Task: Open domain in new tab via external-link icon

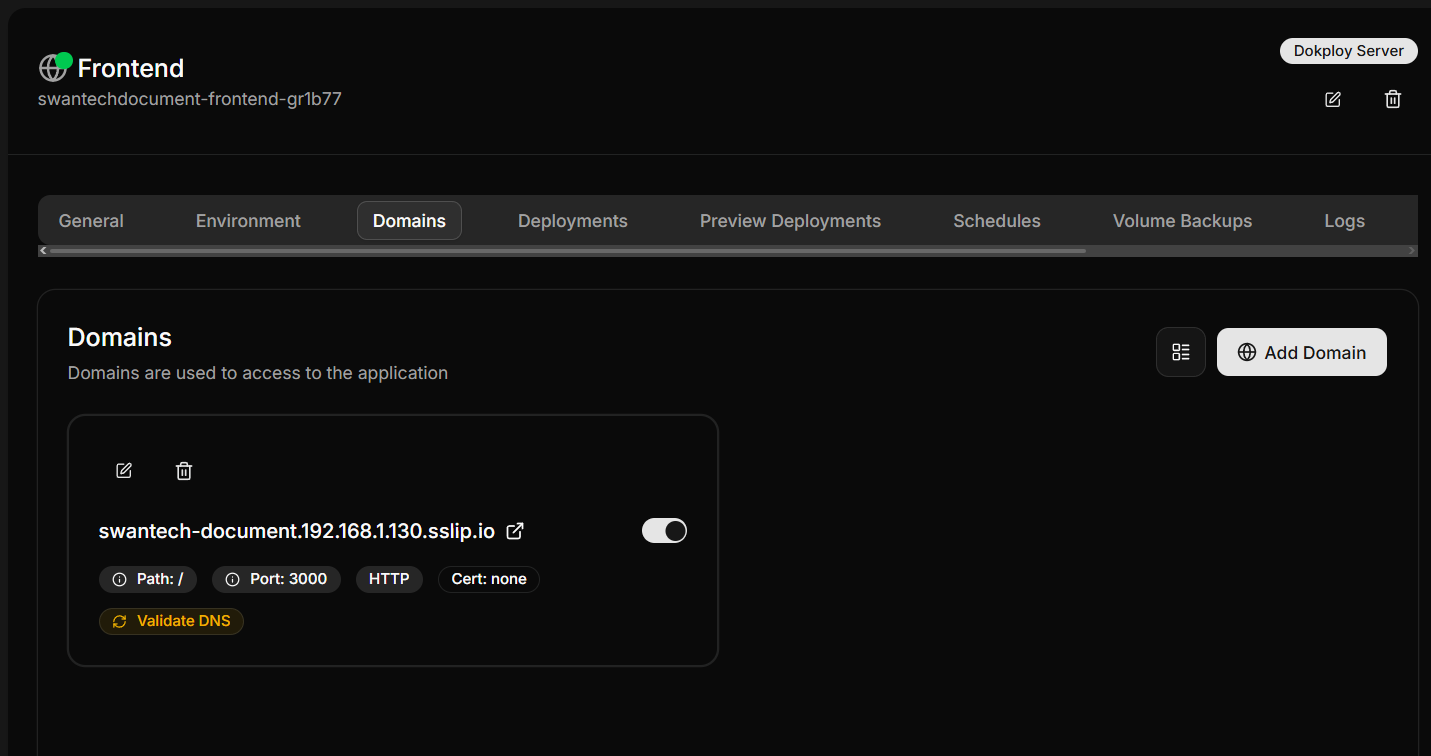Action: click(x=515, y=531)
